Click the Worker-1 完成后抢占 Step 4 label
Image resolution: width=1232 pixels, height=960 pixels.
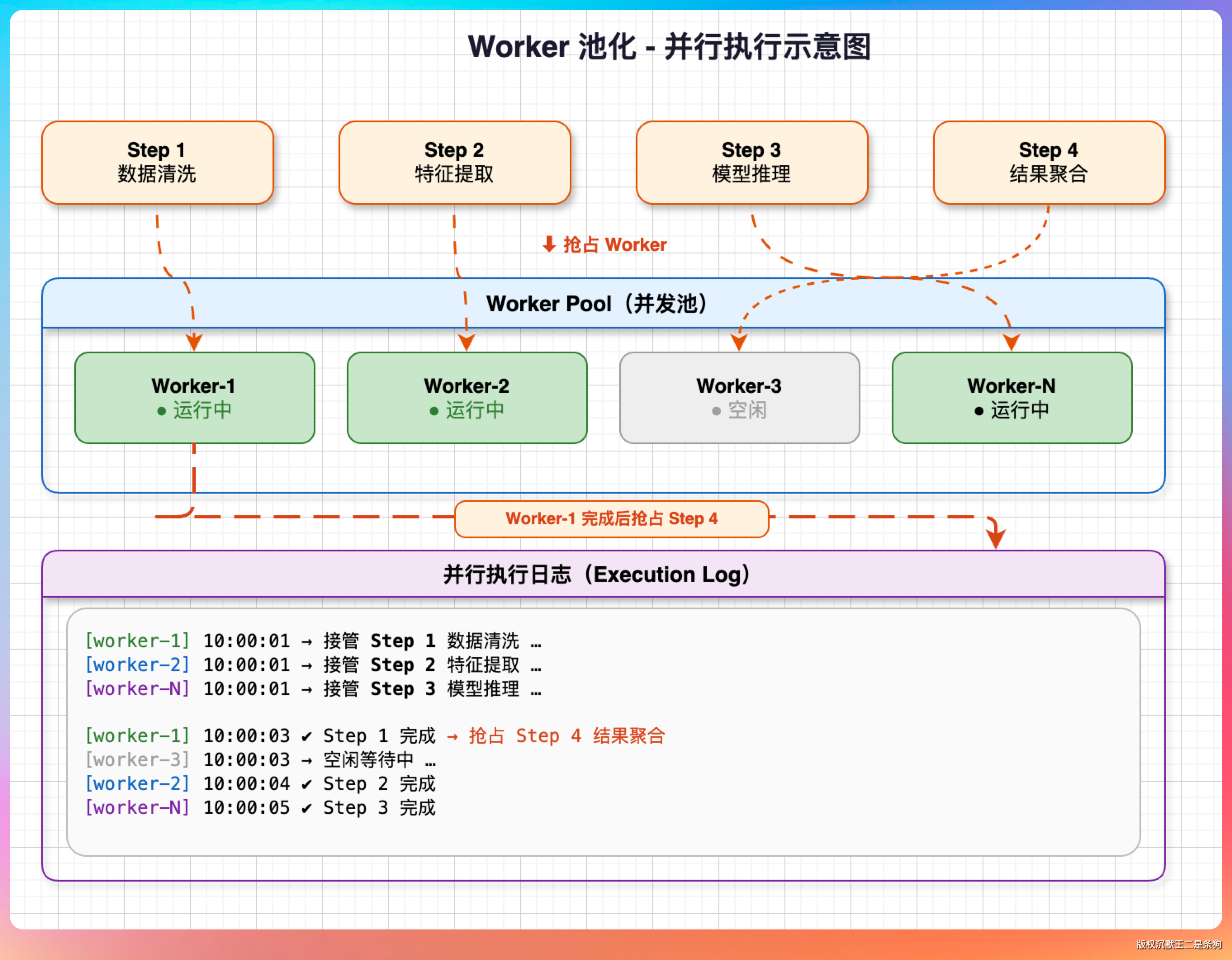(x=611, y=518)
